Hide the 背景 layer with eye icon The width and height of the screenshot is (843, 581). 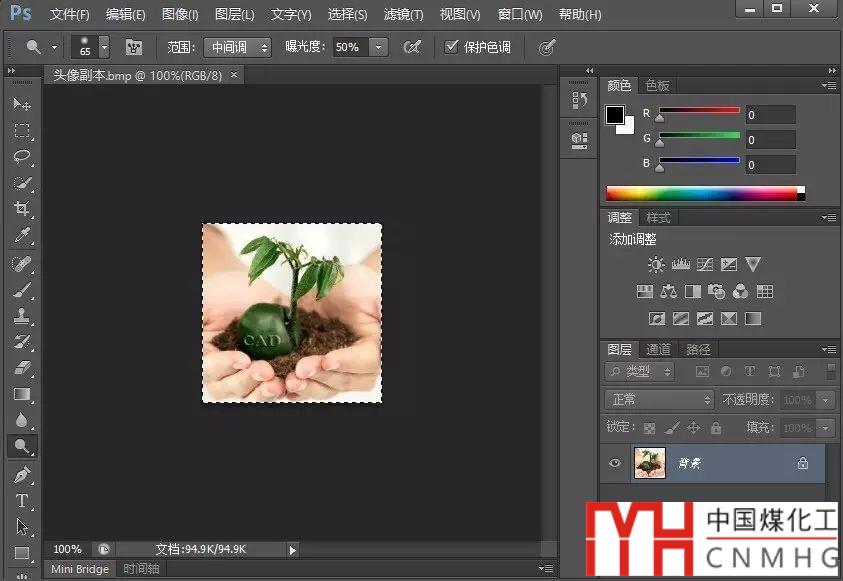[615, 463]
